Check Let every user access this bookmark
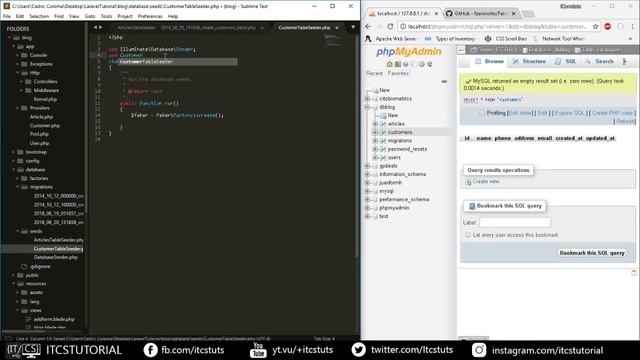The width and height of the screenshot is (640, 360). pos(468,235)
